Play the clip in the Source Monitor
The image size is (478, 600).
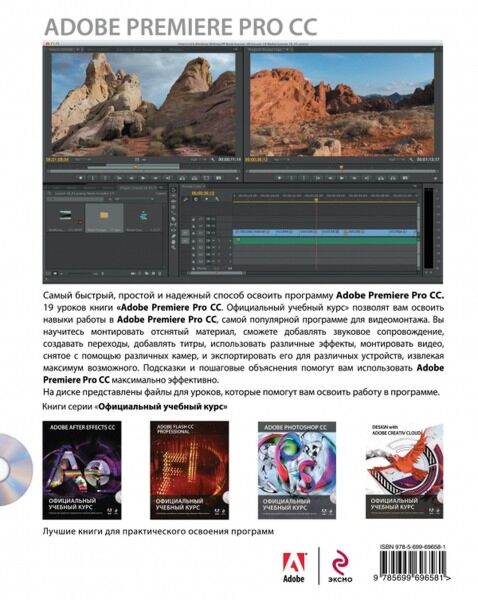click(143, 178)
